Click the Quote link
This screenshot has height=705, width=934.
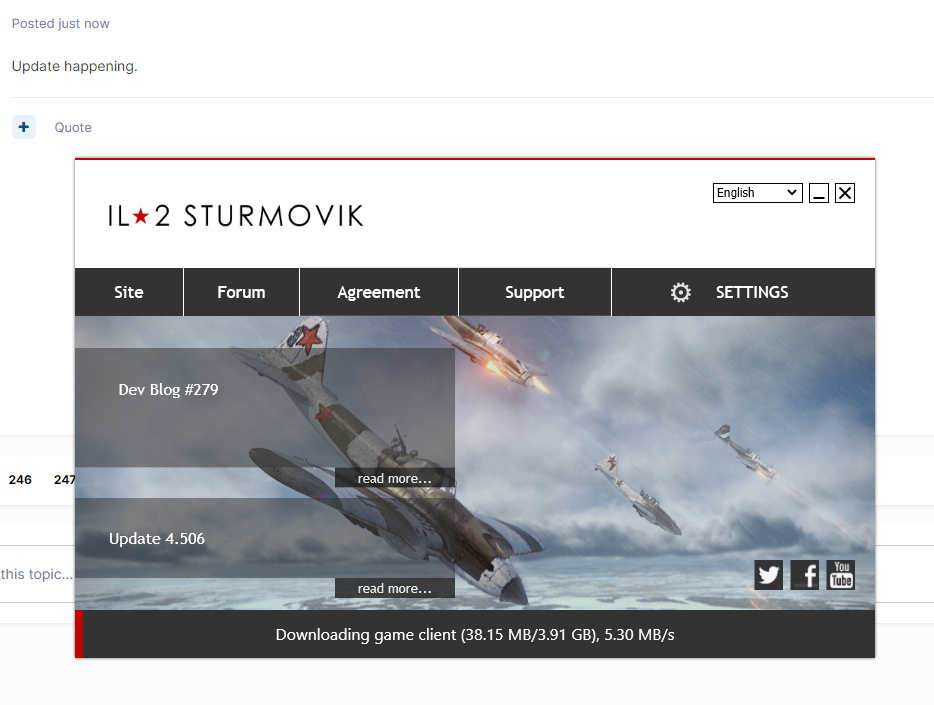pyautogui.click(x=73, y=127)
